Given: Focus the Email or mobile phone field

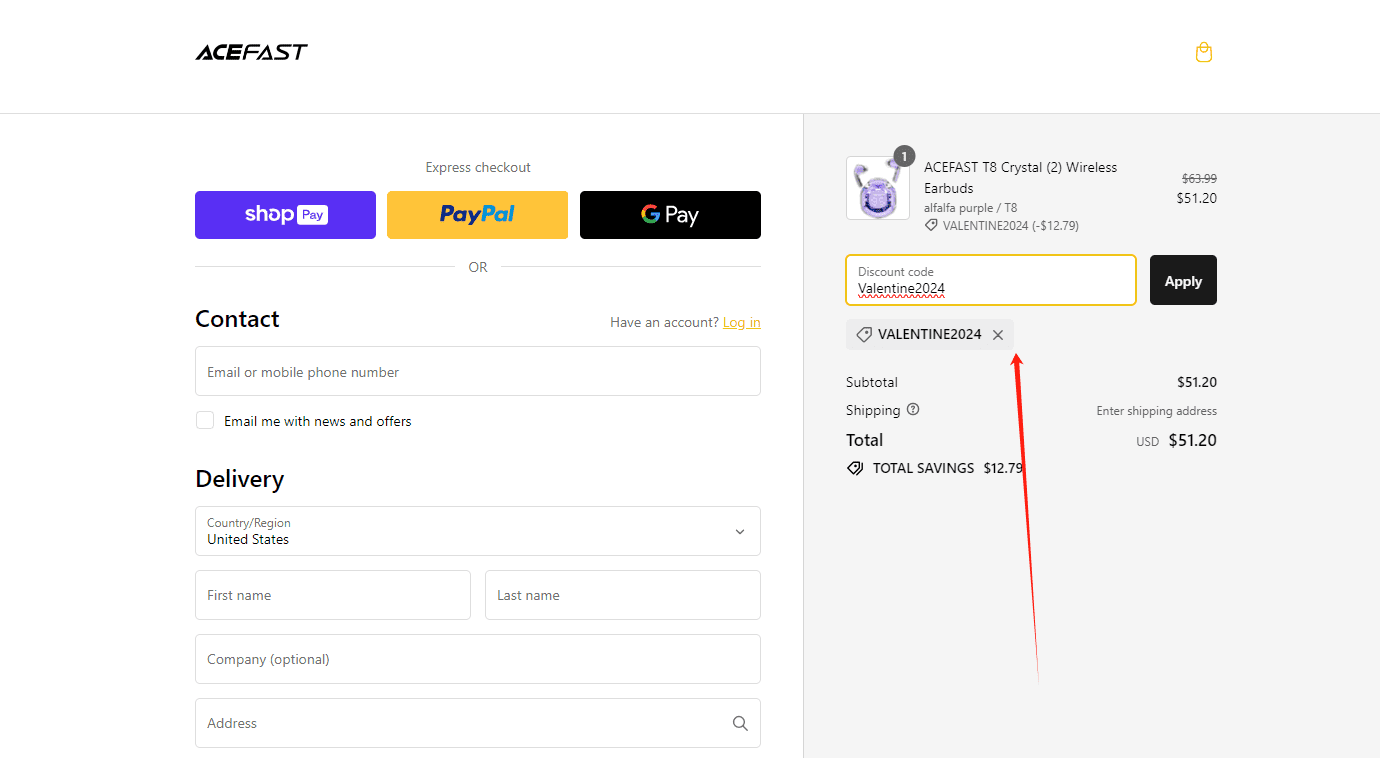Looking at the screenshot, I should tap(478, 372).
